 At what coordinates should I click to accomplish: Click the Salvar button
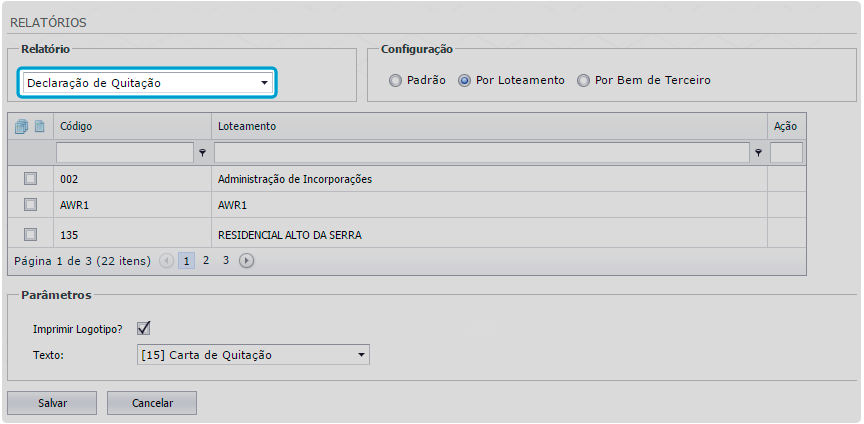52,403
